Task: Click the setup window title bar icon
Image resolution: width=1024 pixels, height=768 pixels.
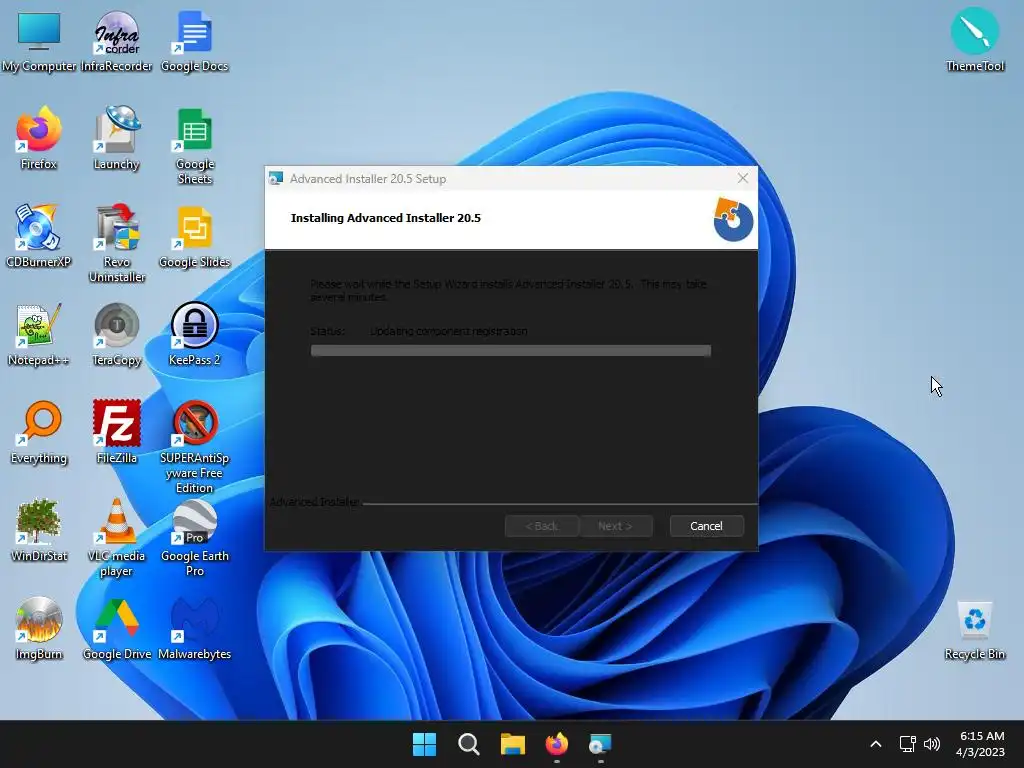Action: (x=276, y=178)
